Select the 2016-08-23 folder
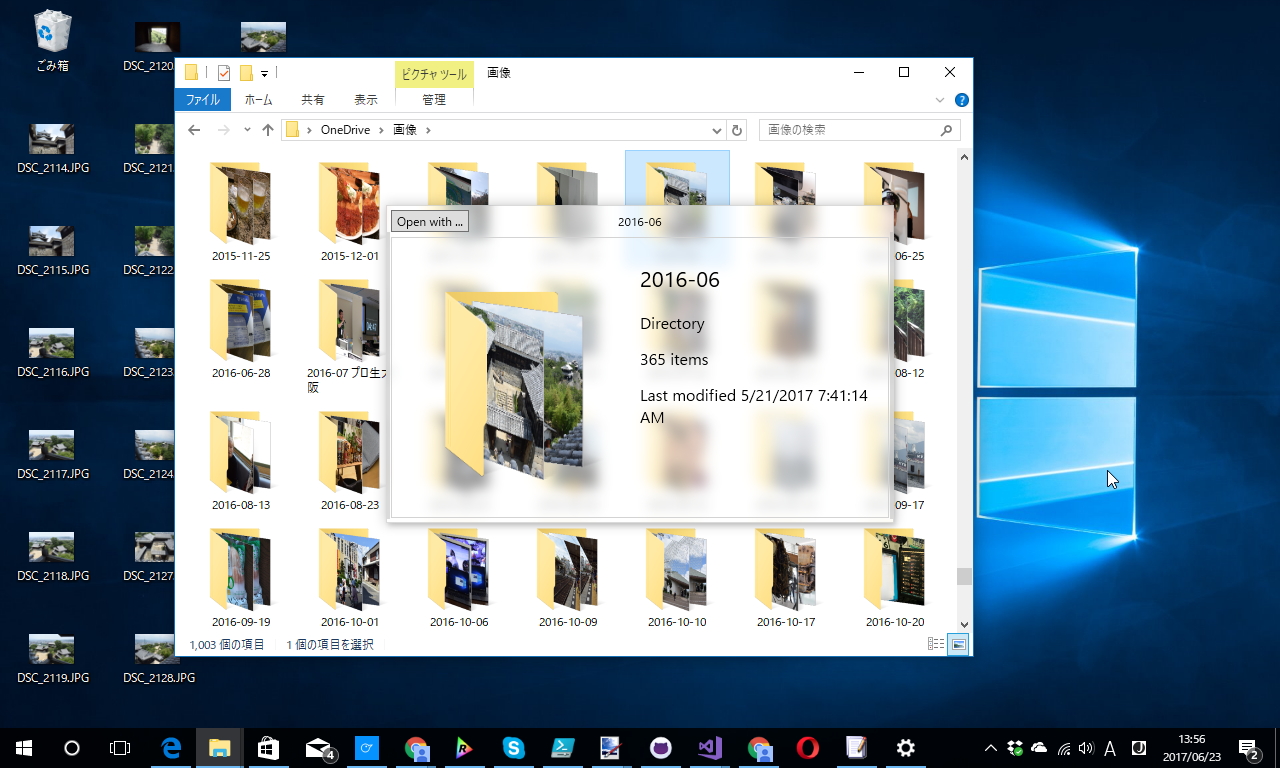1280x768 pixels. pyautogui.click(x=350, y=461)
